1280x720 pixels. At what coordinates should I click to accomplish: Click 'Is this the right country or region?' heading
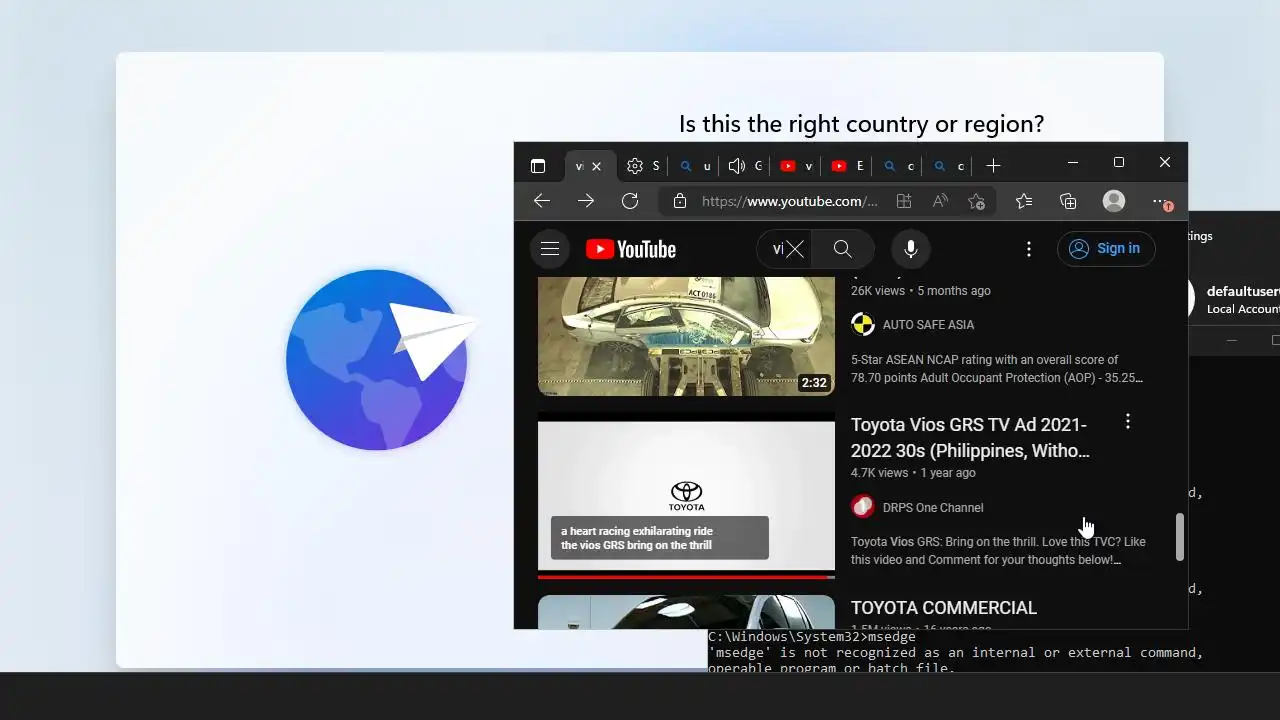coord(862,124)
